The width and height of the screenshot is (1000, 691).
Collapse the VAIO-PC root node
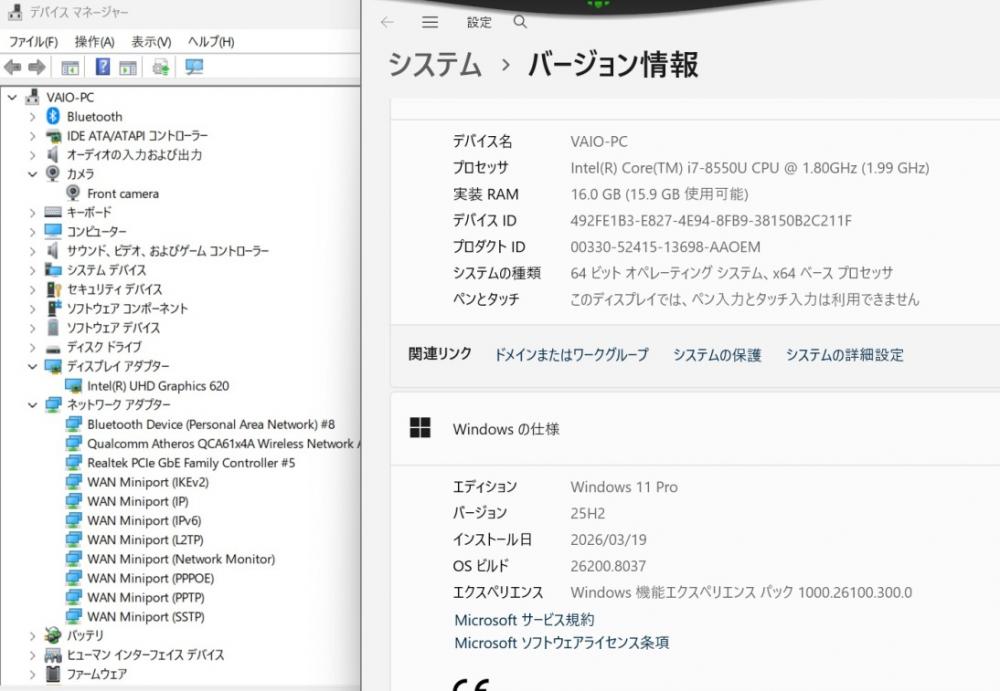pyautogui.click(x=12, y=97)
